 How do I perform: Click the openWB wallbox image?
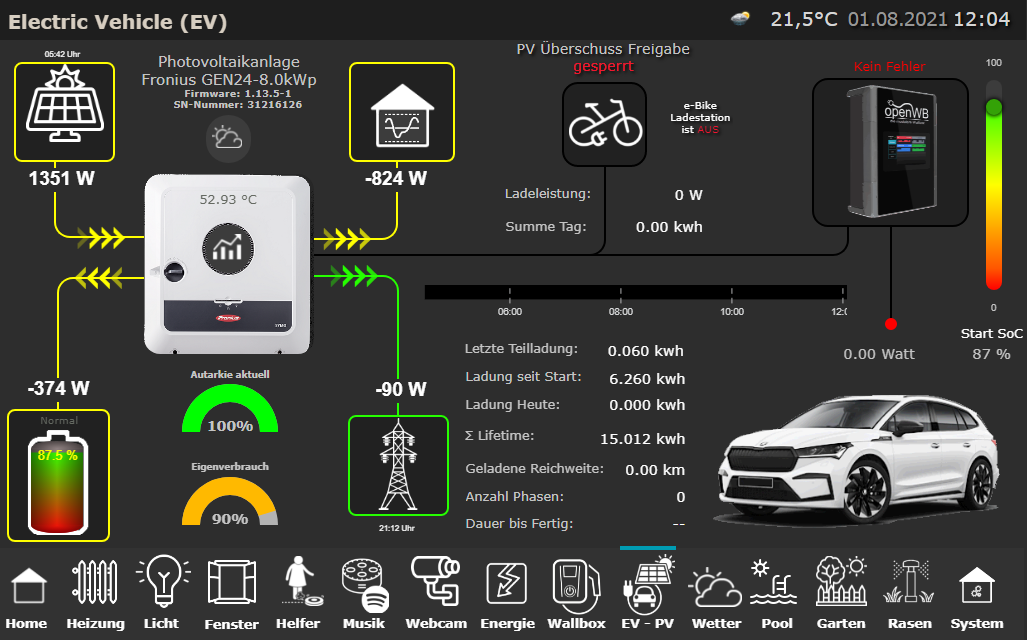point(890,152)
